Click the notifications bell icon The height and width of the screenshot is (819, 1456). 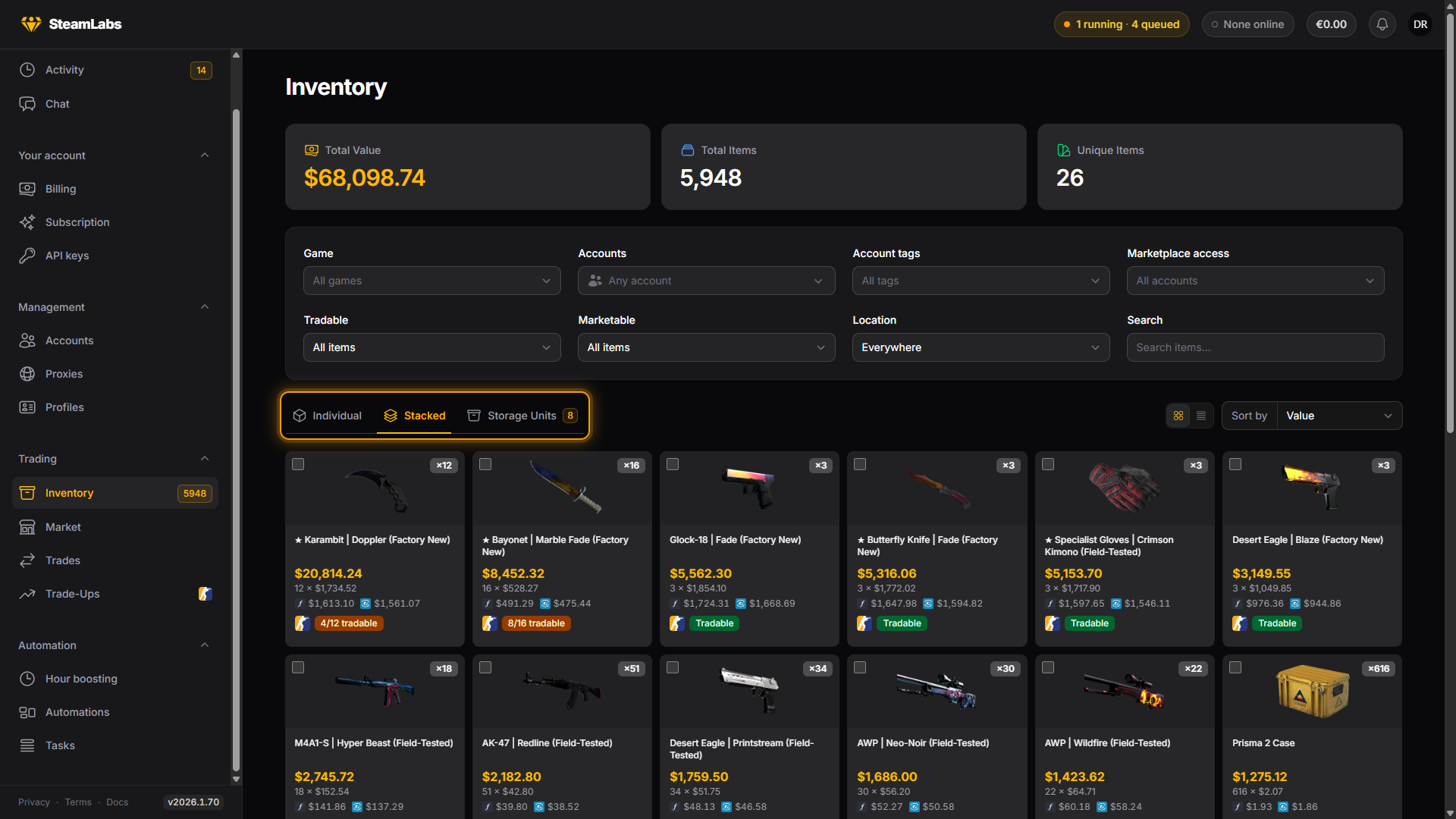pos(1382,24)
